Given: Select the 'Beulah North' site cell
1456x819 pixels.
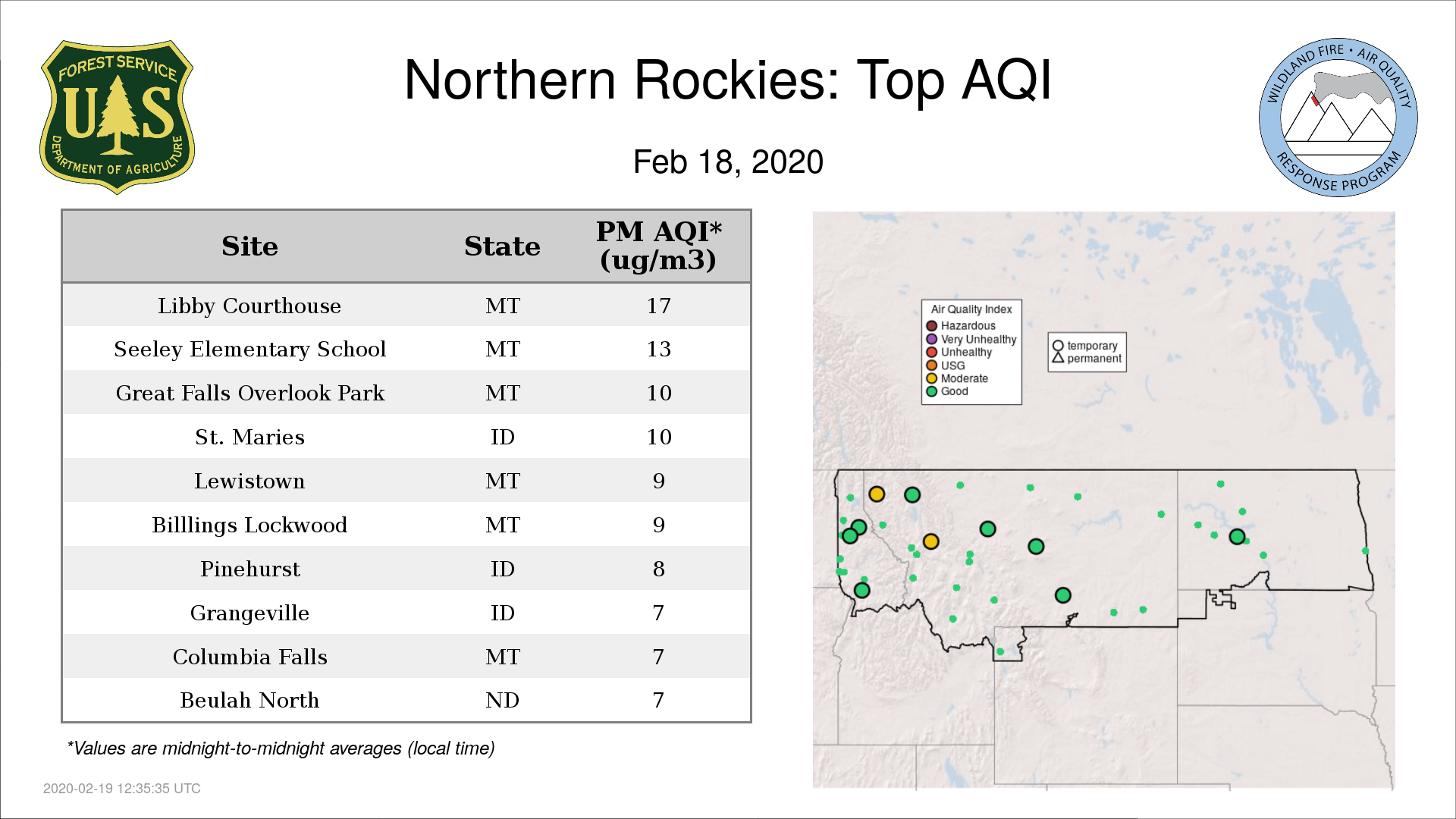Looking at the screenshot, I should [249, 701].
